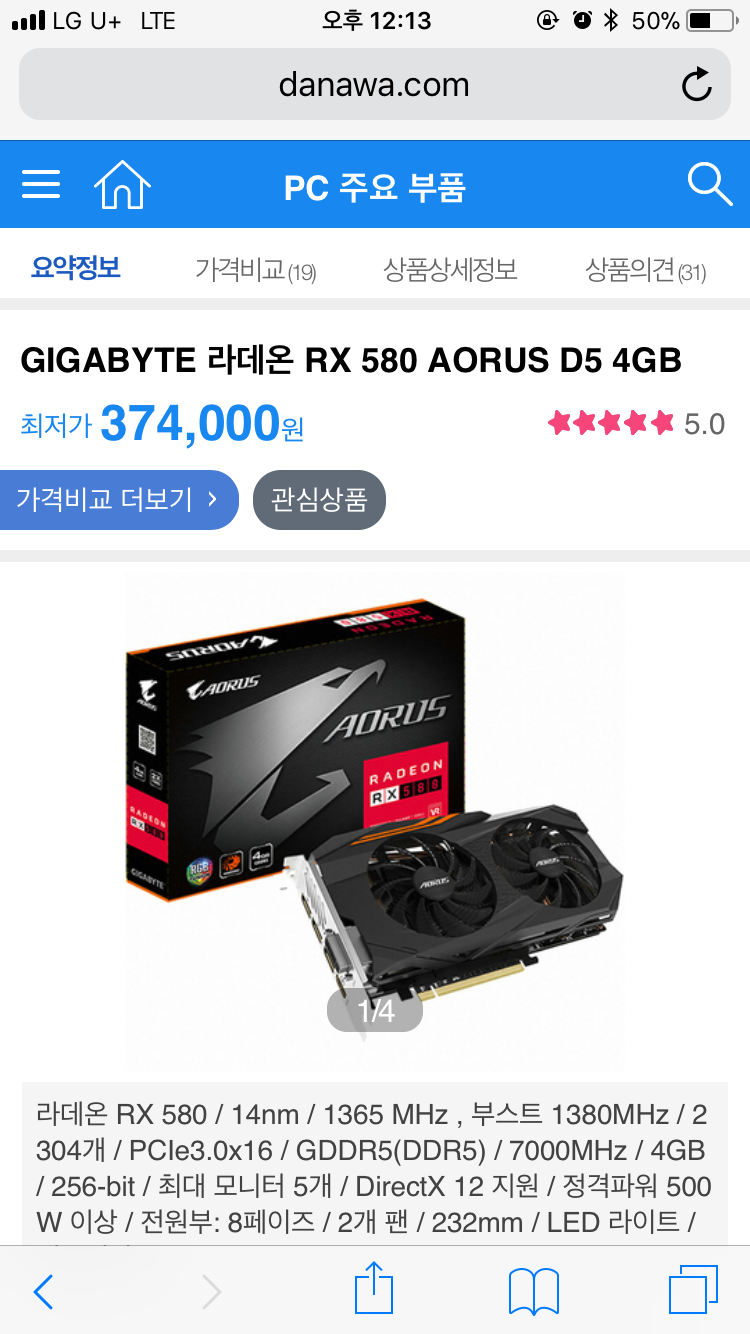750x1334 pixels.
Task: Reload the page with refresh icon
Action: [697, 85]
